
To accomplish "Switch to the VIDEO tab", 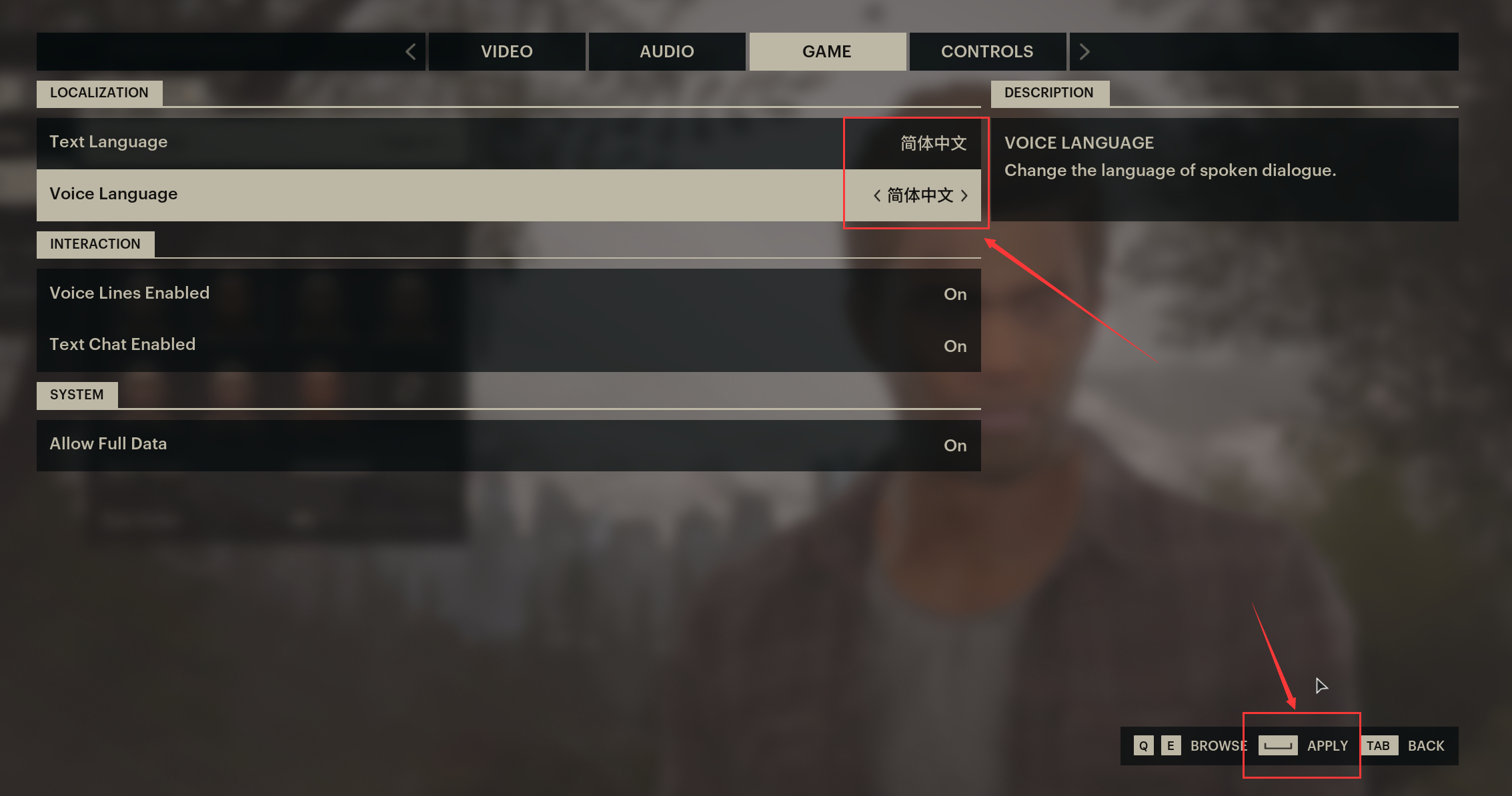I will 507,51.
